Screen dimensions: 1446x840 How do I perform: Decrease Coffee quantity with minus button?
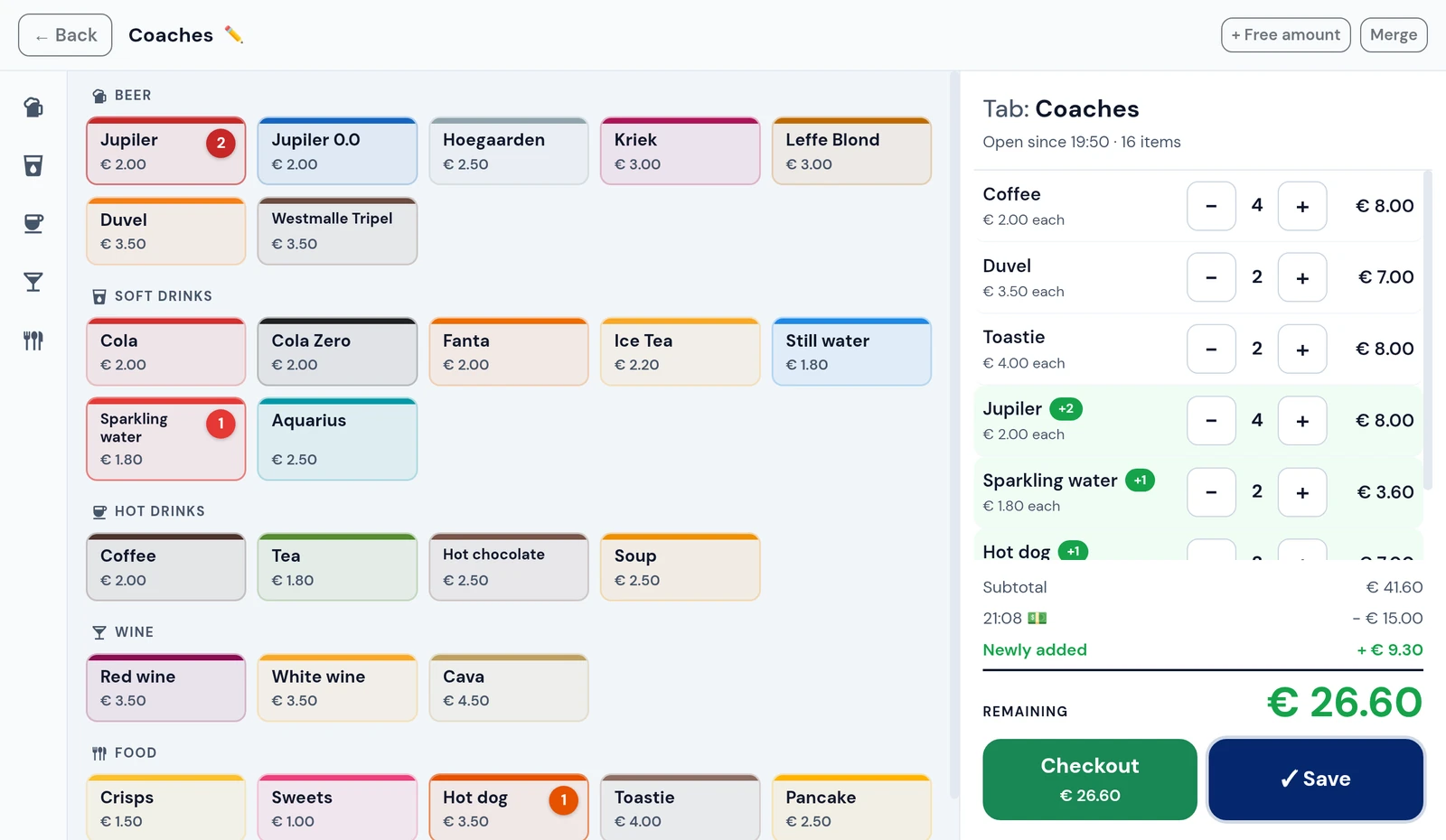point(1211,206)
